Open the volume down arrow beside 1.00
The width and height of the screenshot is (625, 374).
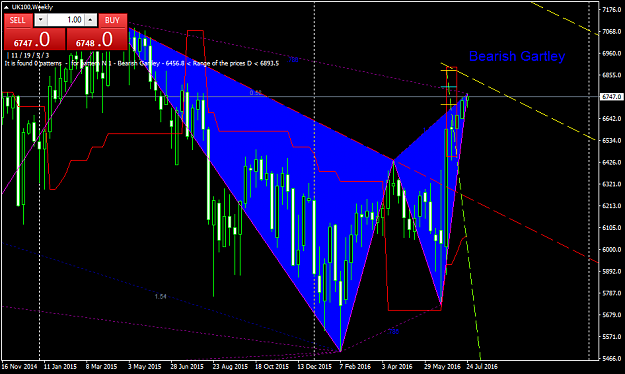click(x=41, y=20)
